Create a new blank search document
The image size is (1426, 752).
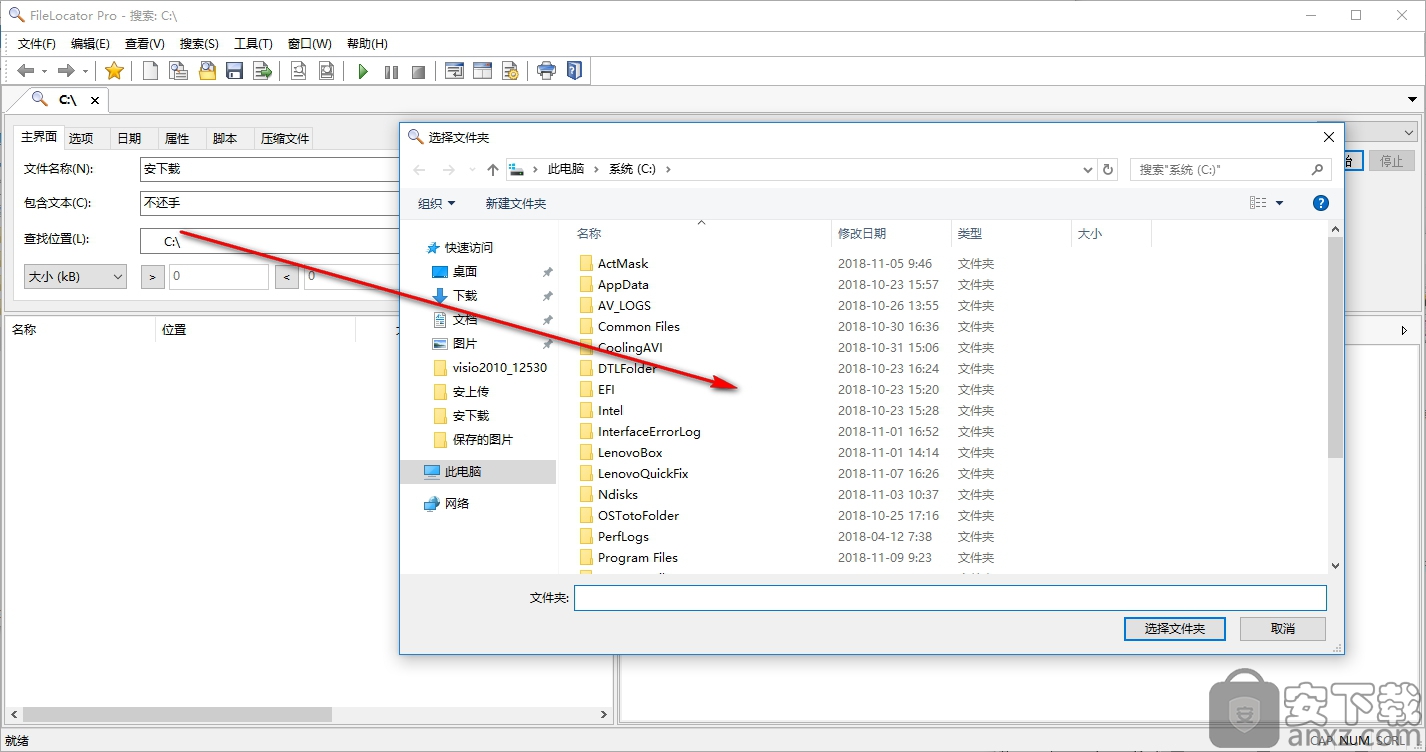pyautogui.click(x=150, y=71)
